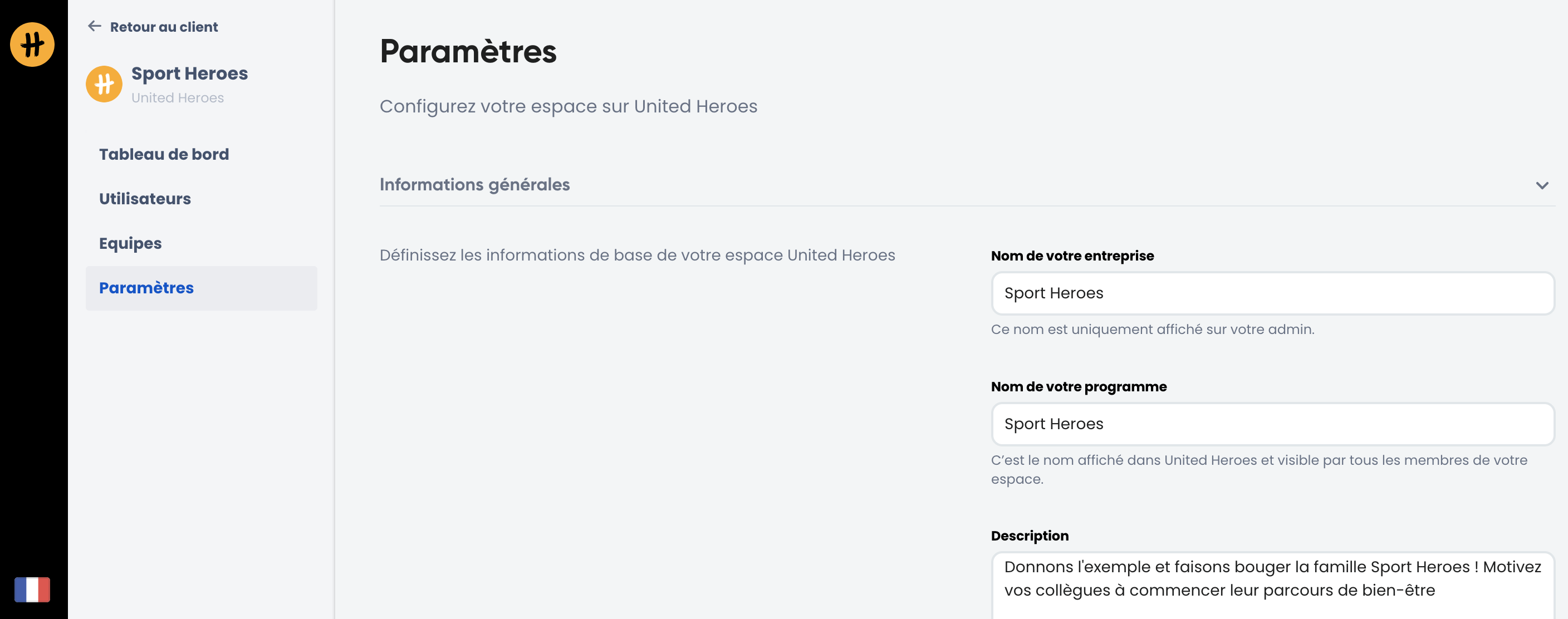Collapse Informations générales with the chevron
Viewport: 1568px width, 619px height.
[x=1541, y=185]
